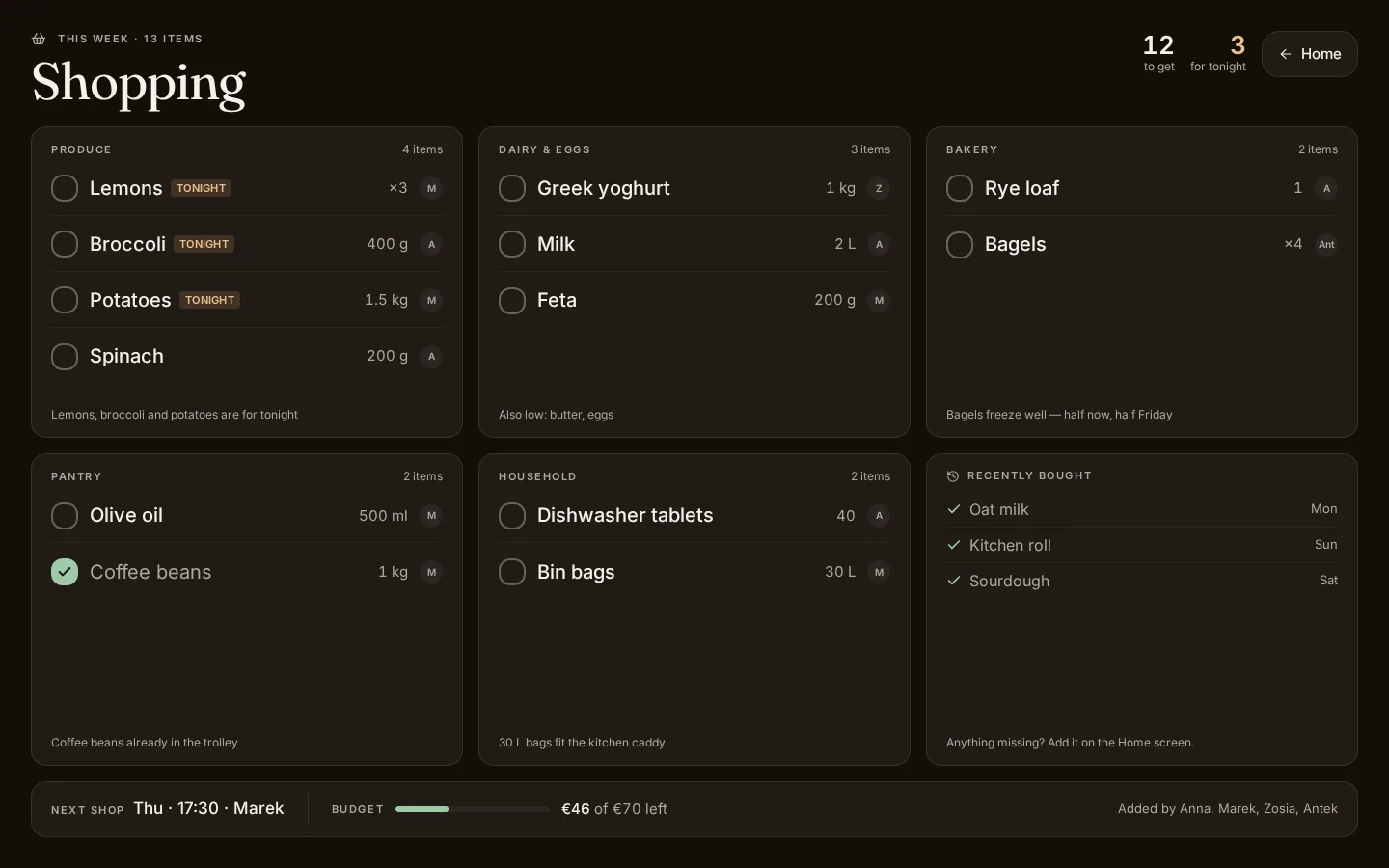Image resolution: width=1389 pixels, height=868 pixels.
Task: Tick the Greek yoghurt checkbox
Action: [x=512, y=188]
